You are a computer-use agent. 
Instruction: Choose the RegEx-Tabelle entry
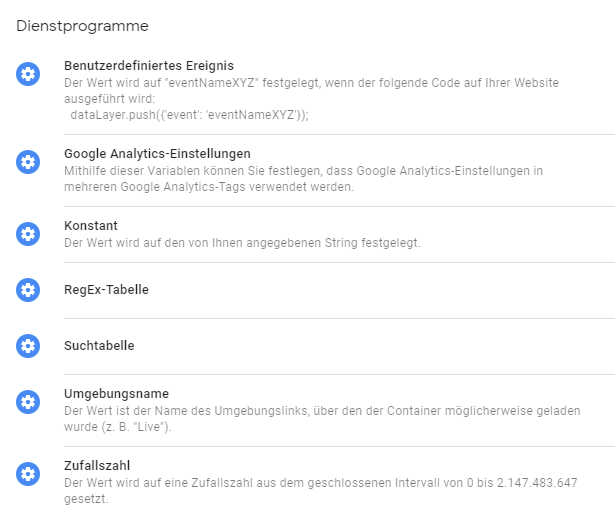(106, 290)
